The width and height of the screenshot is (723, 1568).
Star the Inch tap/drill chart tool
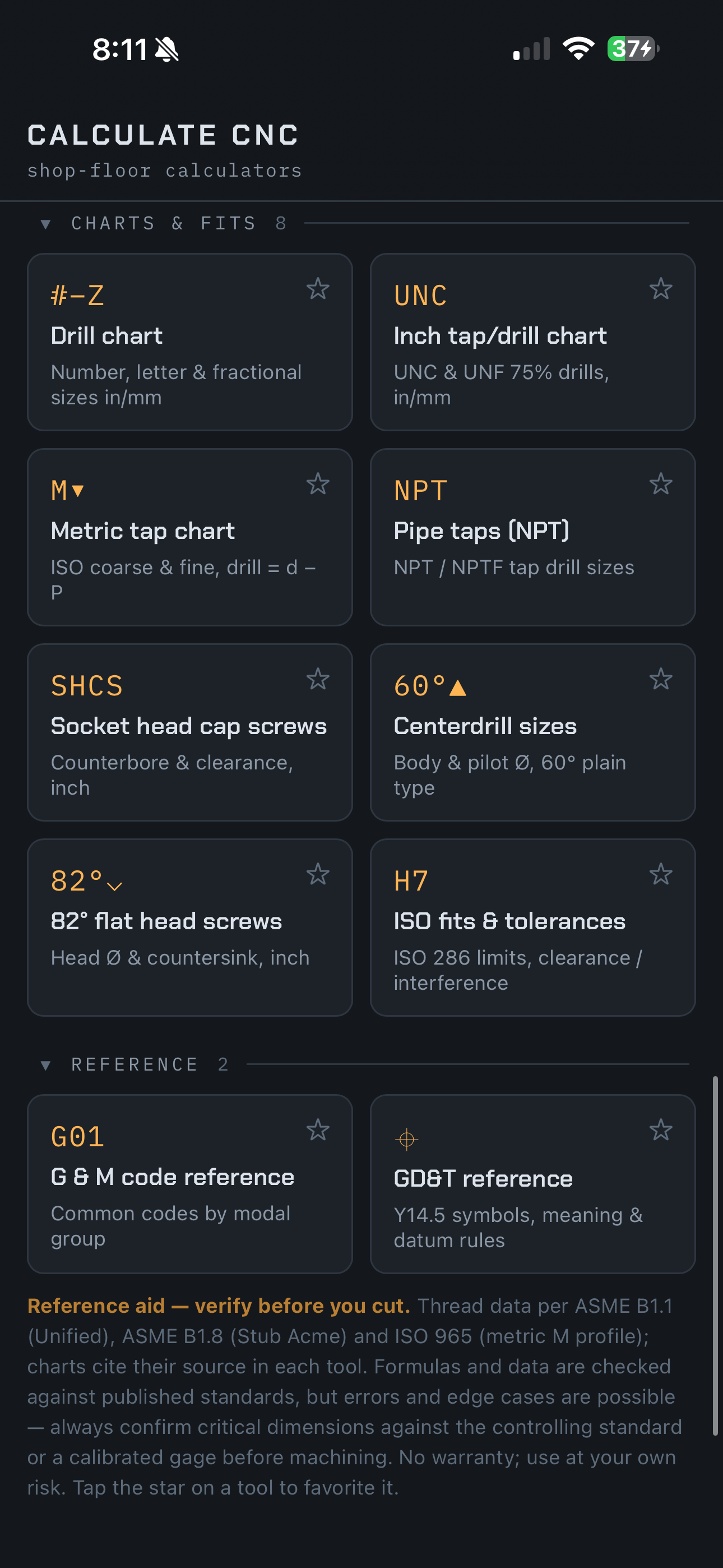click(660, 288)
